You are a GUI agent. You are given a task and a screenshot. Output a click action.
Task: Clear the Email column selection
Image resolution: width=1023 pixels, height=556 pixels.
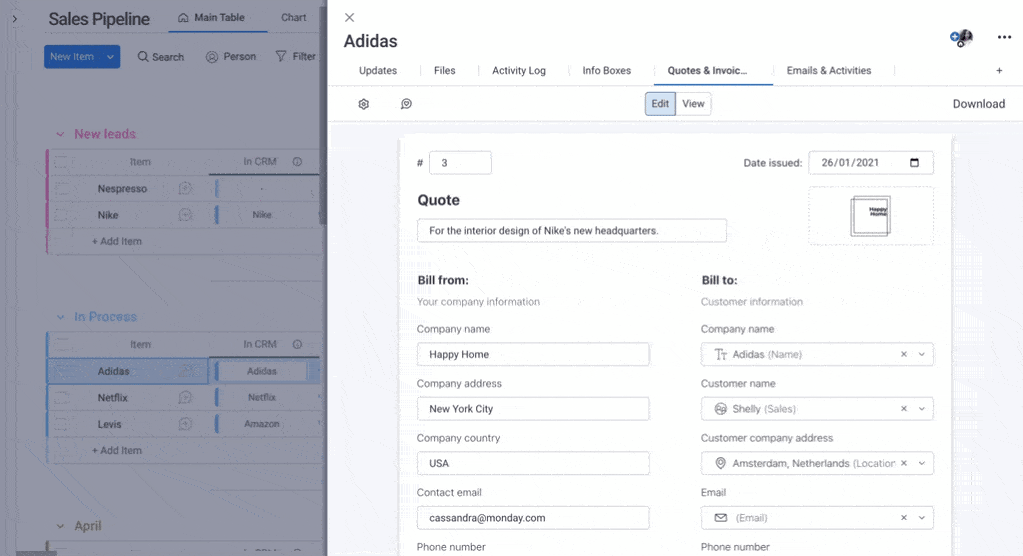[904, 517]
